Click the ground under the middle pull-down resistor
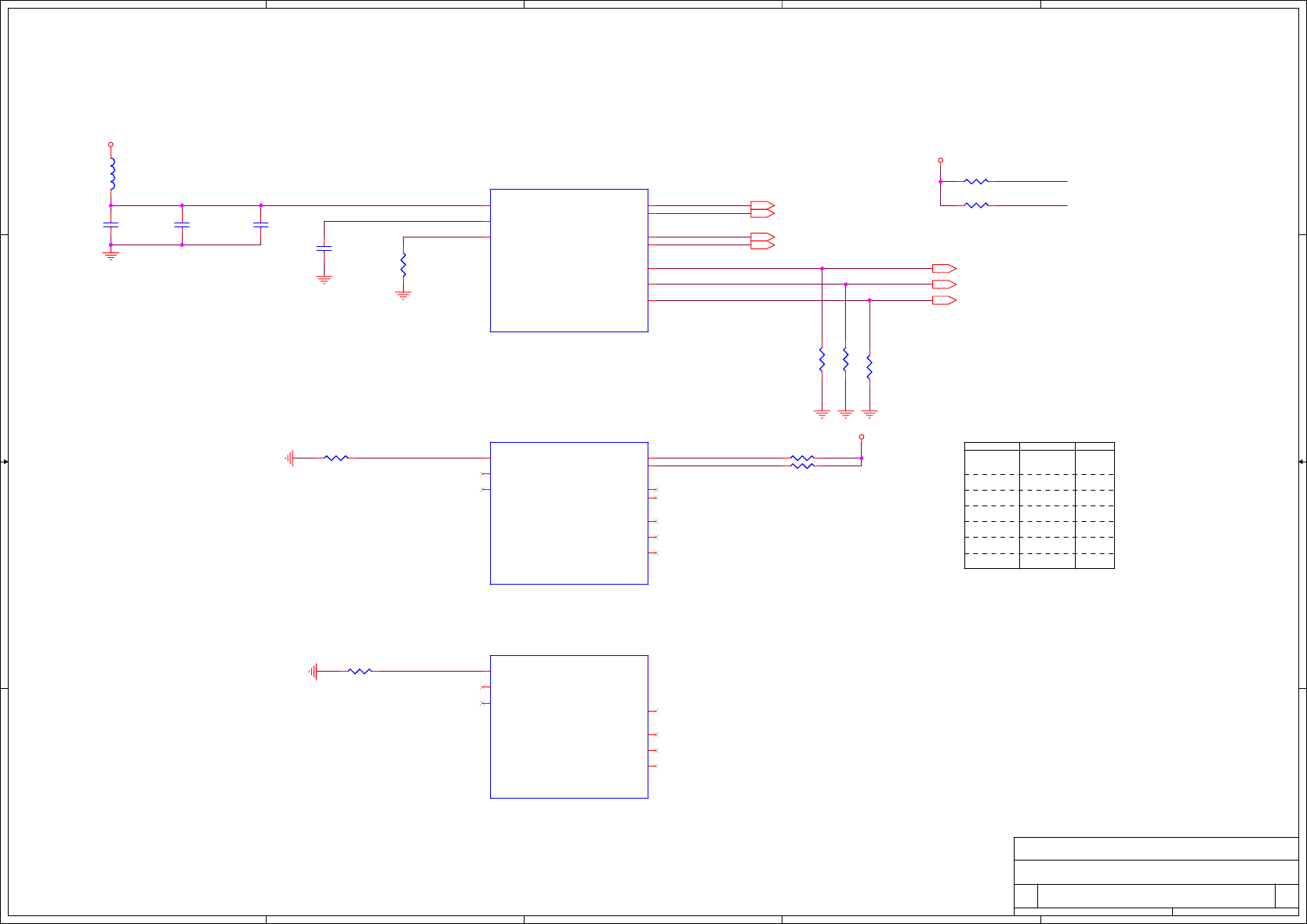The height and width of the screenshot is (924, 1307). 845,414
